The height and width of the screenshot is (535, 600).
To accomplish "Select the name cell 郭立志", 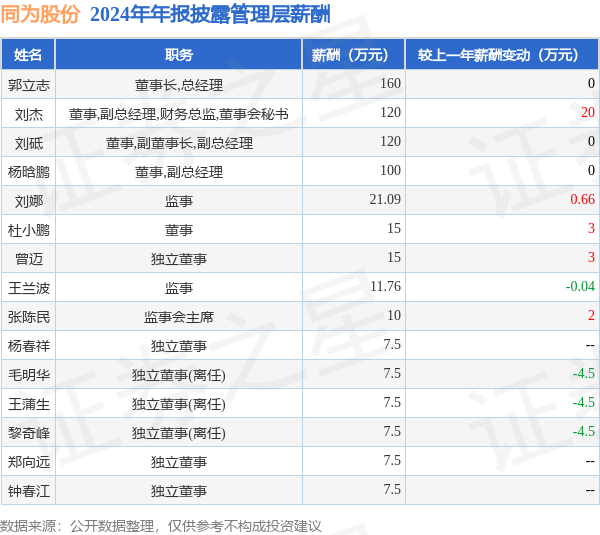I will tap(29, 85).
